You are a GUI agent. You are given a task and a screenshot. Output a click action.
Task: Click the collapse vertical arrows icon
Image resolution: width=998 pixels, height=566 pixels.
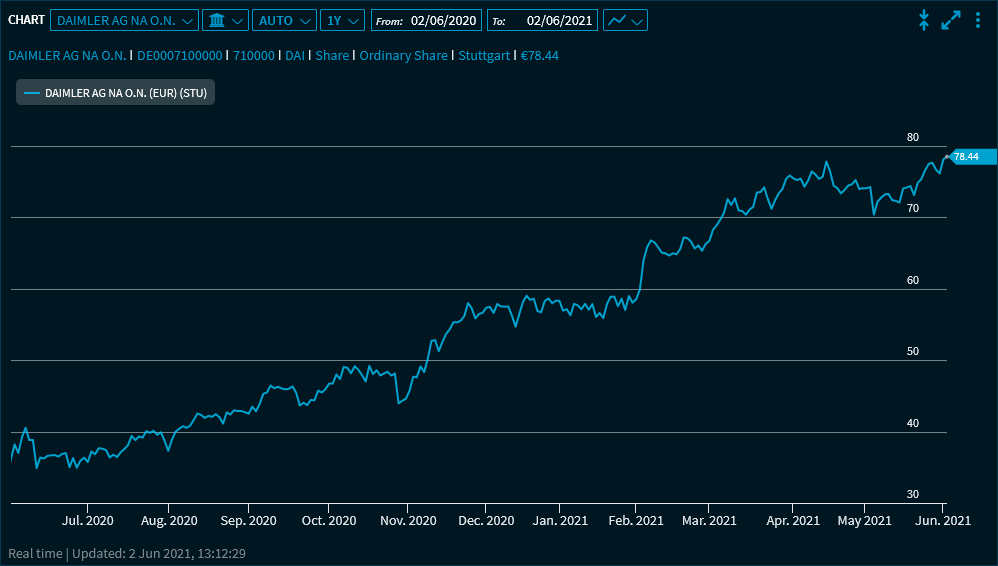pyautogui.click(x=924, y=20)
